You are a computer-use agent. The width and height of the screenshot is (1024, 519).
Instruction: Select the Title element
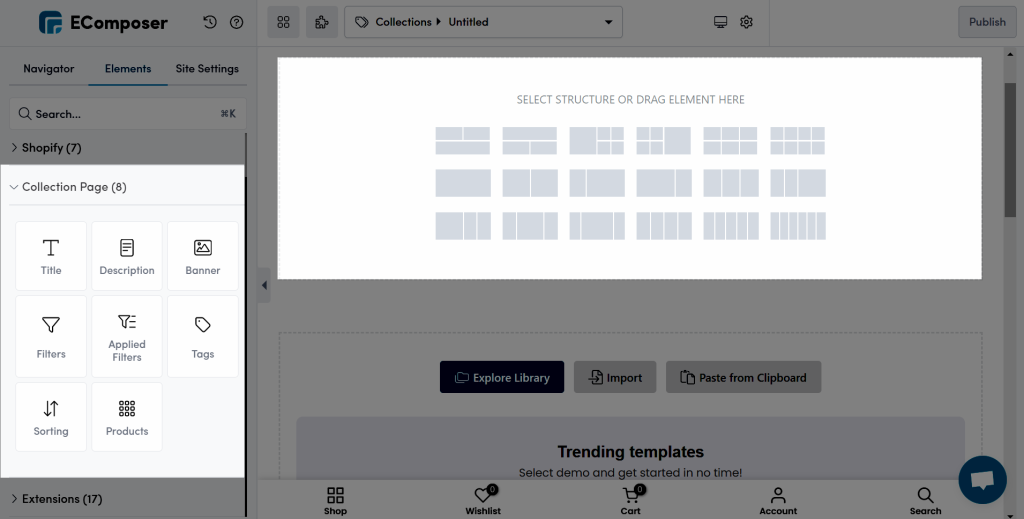click(x=51, y=256)
